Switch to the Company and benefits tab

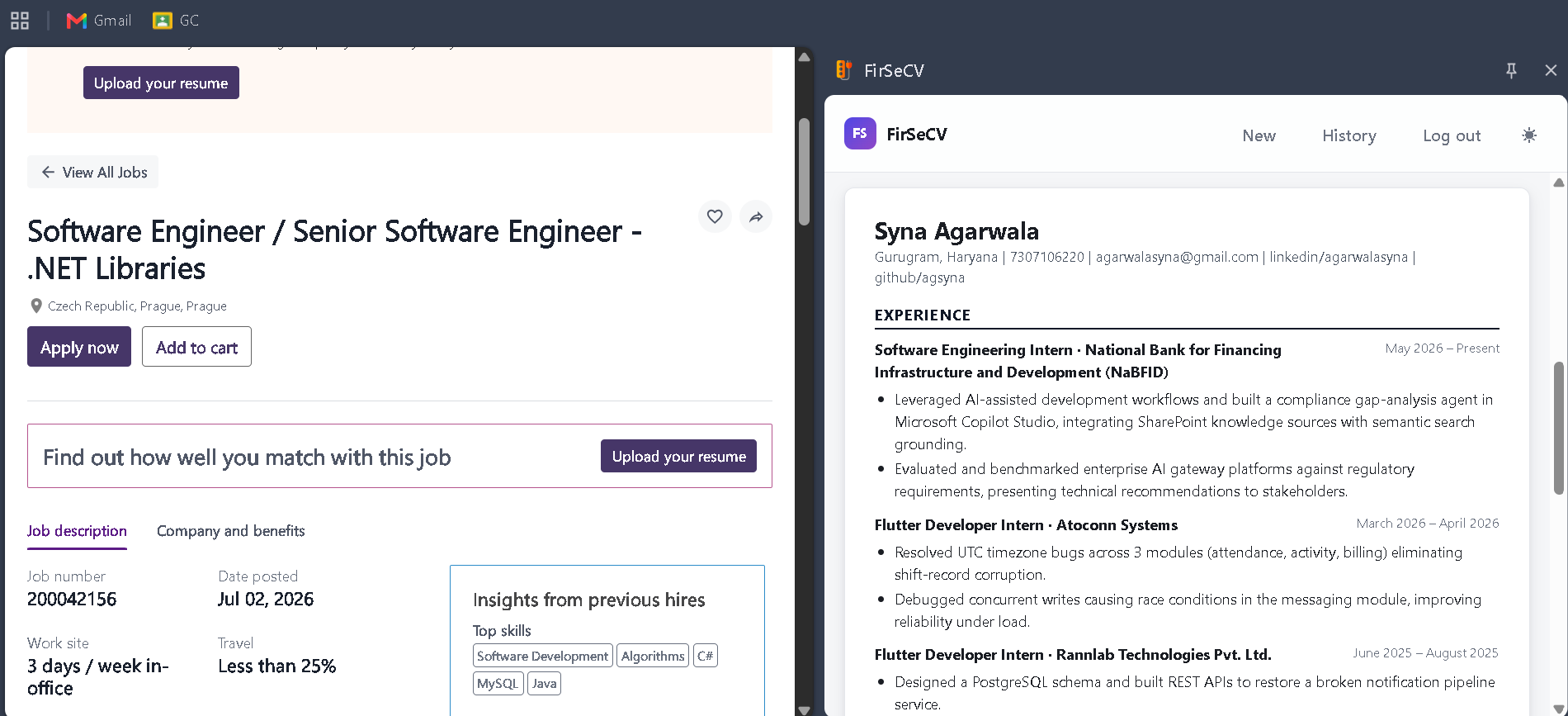[x=231, y=531]
